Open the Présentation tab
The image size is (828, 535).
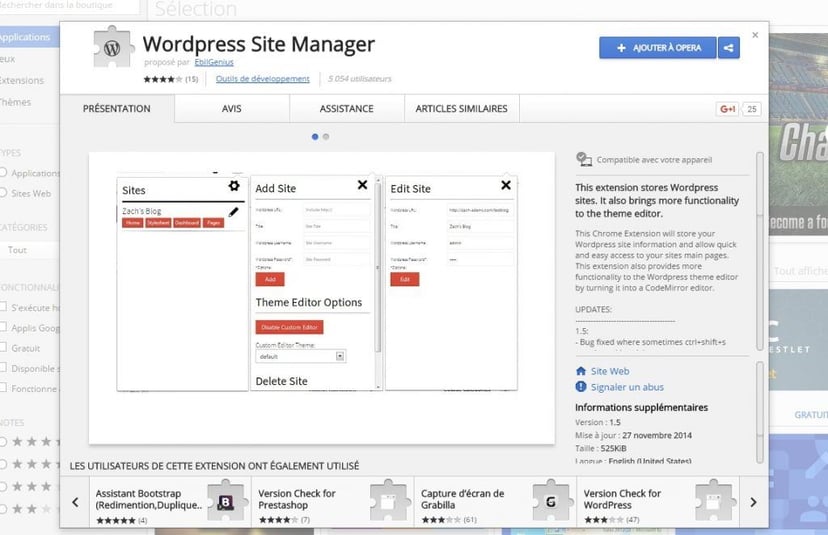point(117,109)
